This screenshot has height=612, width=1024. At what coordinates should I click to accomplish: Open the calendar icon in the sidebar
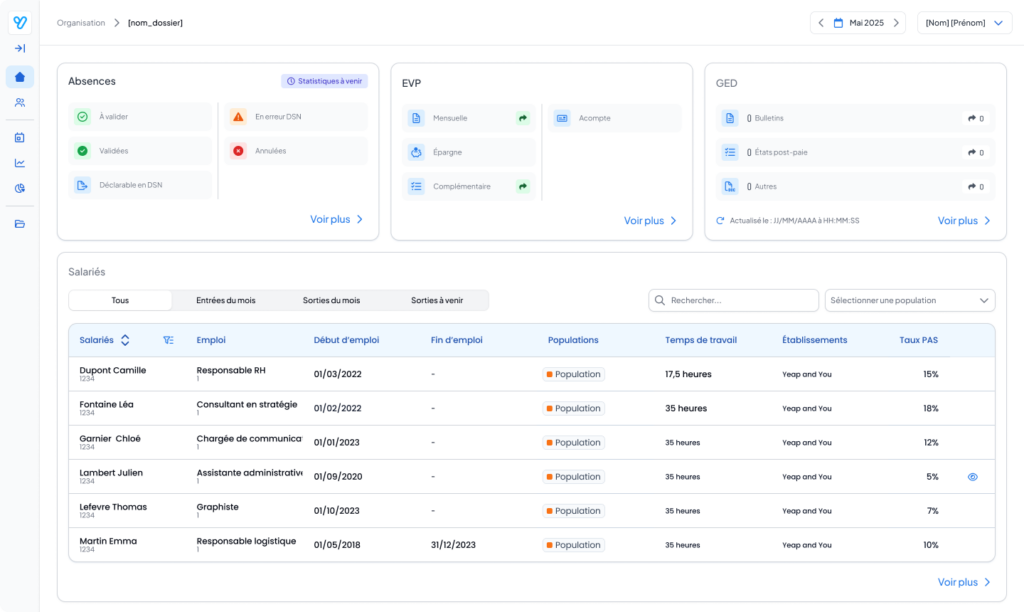pyautogui.click(x=19, y=137)
